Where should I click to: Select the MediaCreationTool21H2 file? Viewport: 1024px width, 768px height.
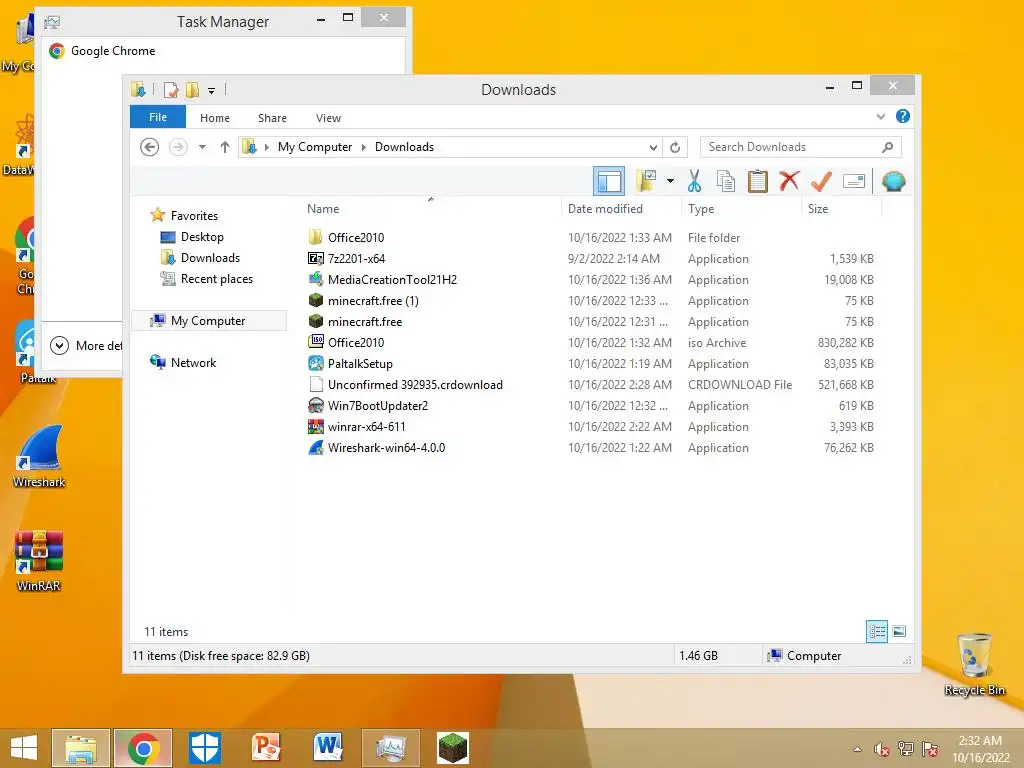(x=392, y=280)
